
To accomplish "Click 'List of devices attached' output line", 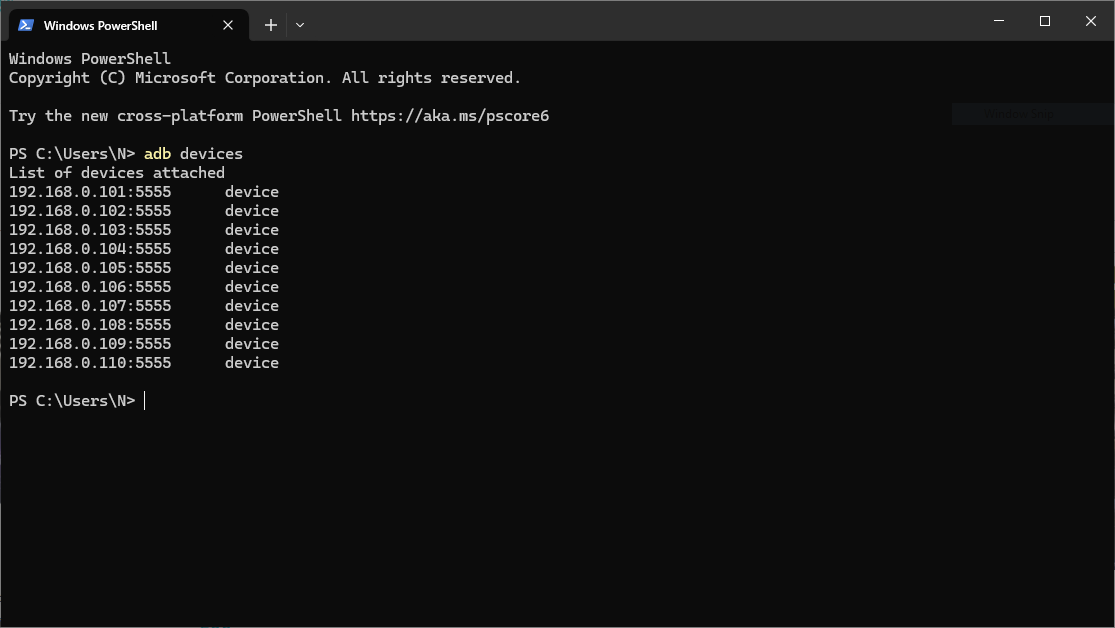I will coord(117,173).
